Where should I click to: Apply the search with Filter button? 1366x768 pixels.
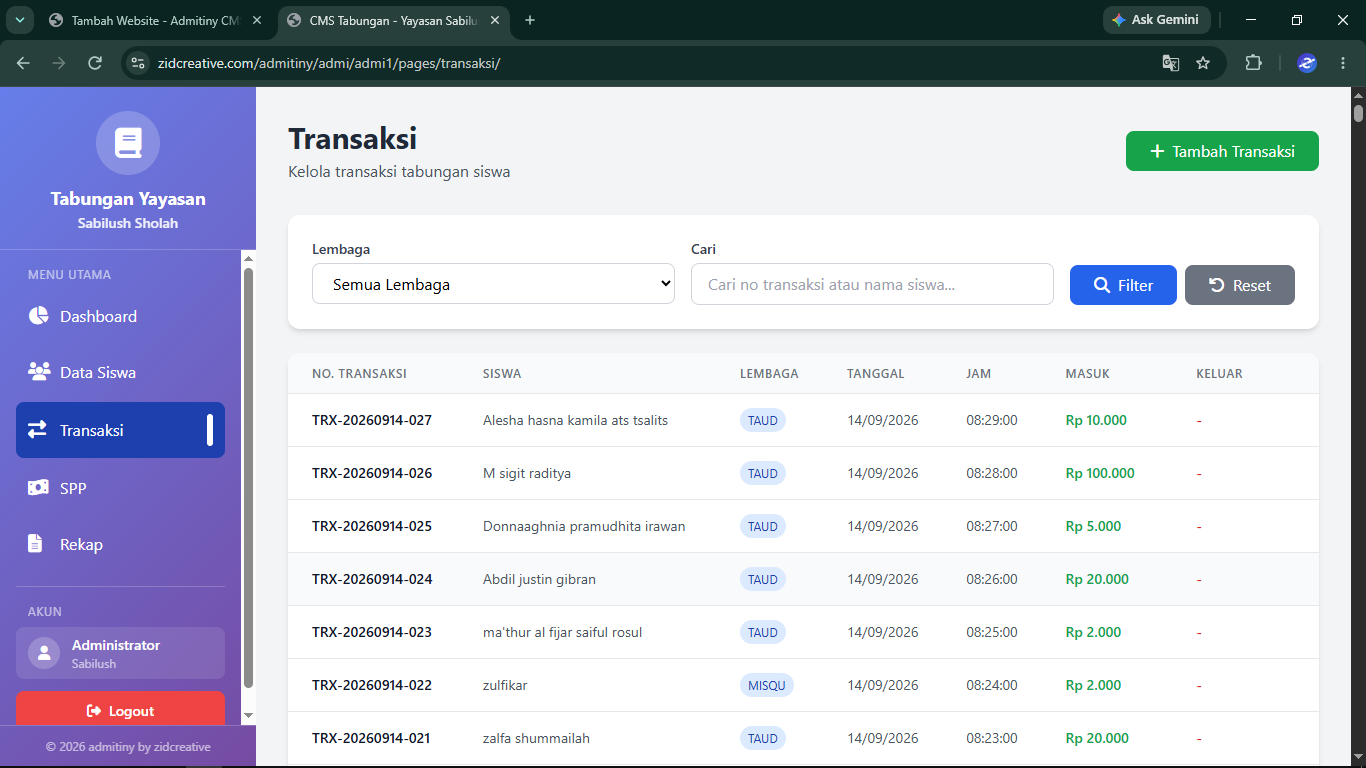point(1123,285)
